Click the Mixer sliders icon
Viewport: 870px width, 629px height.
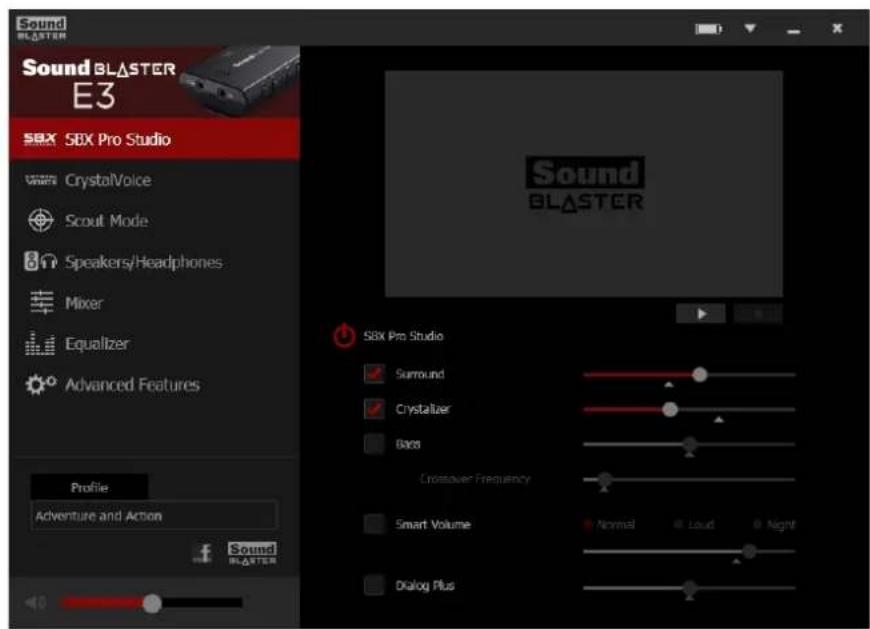tap(42, 303)
